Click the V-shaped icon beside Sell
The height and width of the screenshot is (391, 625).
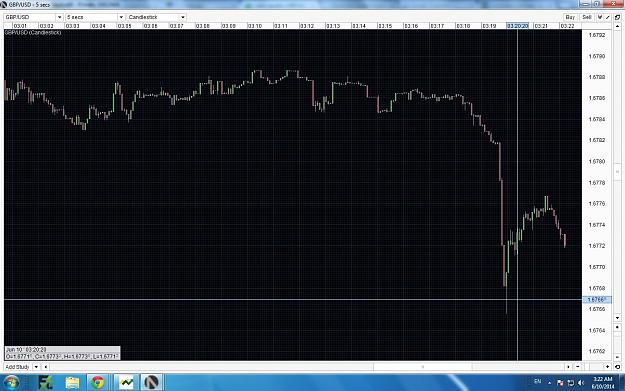(x=600, y=17)
